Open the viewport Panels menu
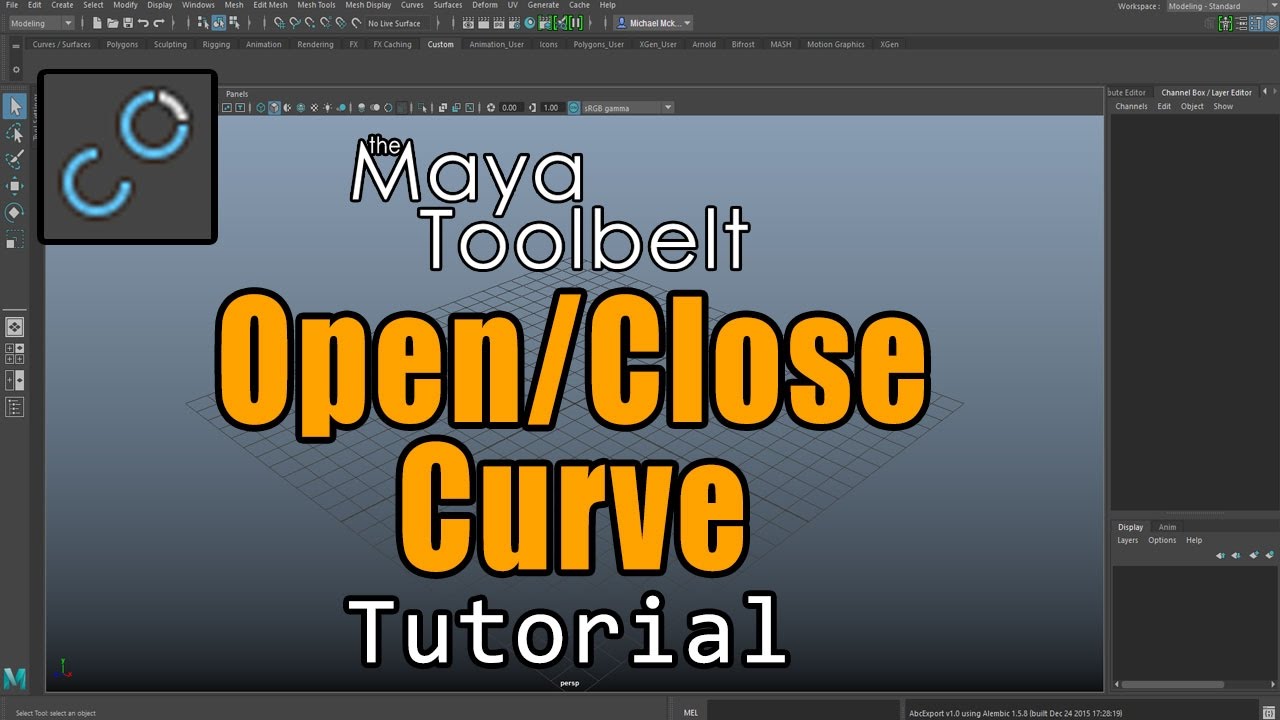 237,94
